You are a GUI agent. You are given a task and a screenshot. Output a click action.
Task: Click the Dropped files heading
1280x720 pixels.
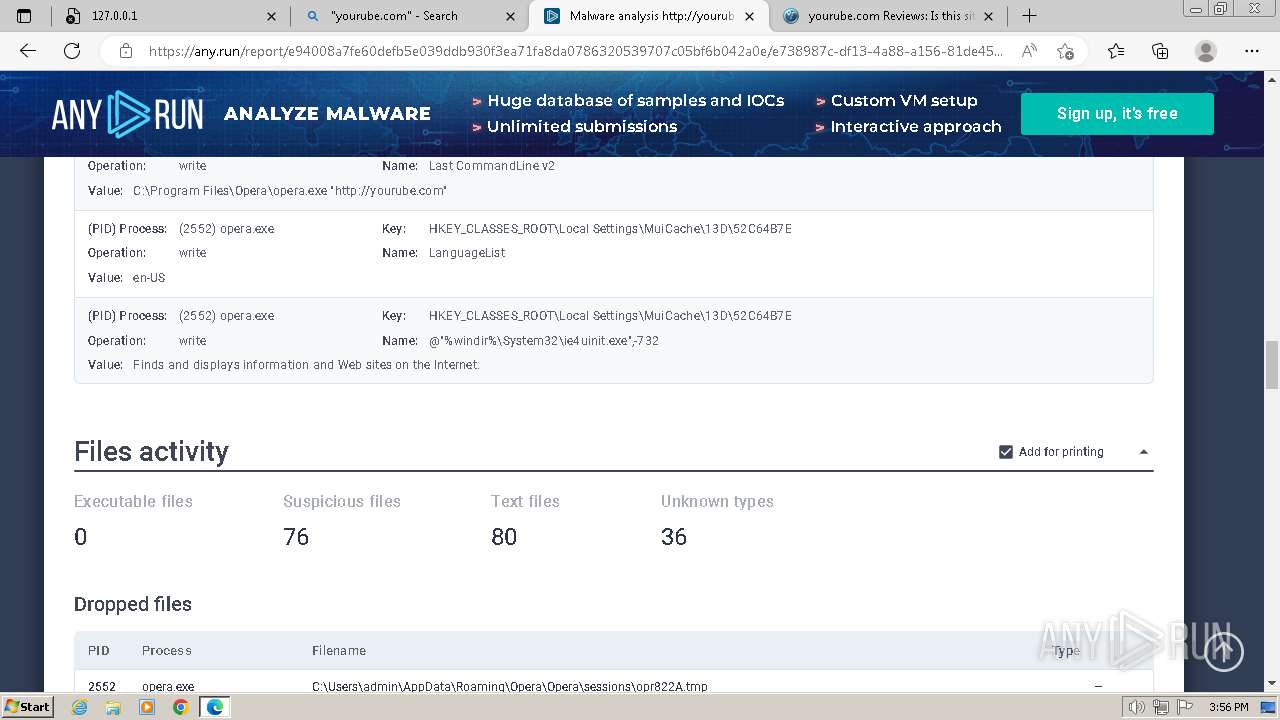133,604
